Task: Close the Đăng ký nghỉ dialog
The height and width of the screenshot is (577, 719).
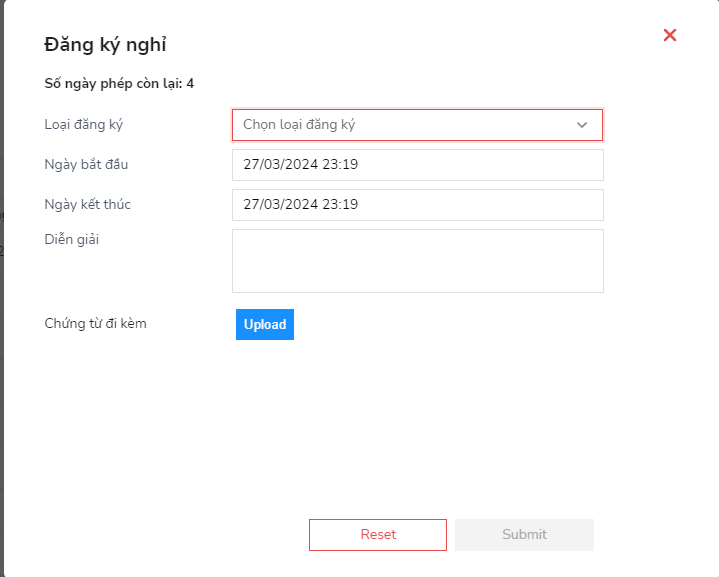Action: coord(670,35)
